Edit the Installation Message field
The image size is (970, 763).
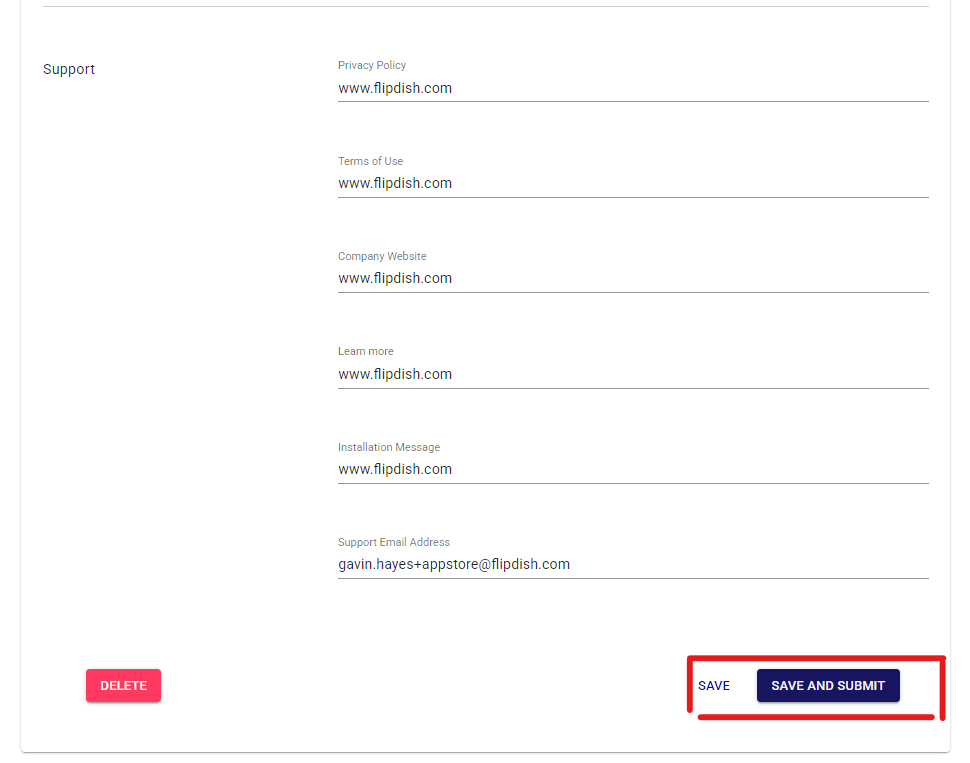coord(633,470)
